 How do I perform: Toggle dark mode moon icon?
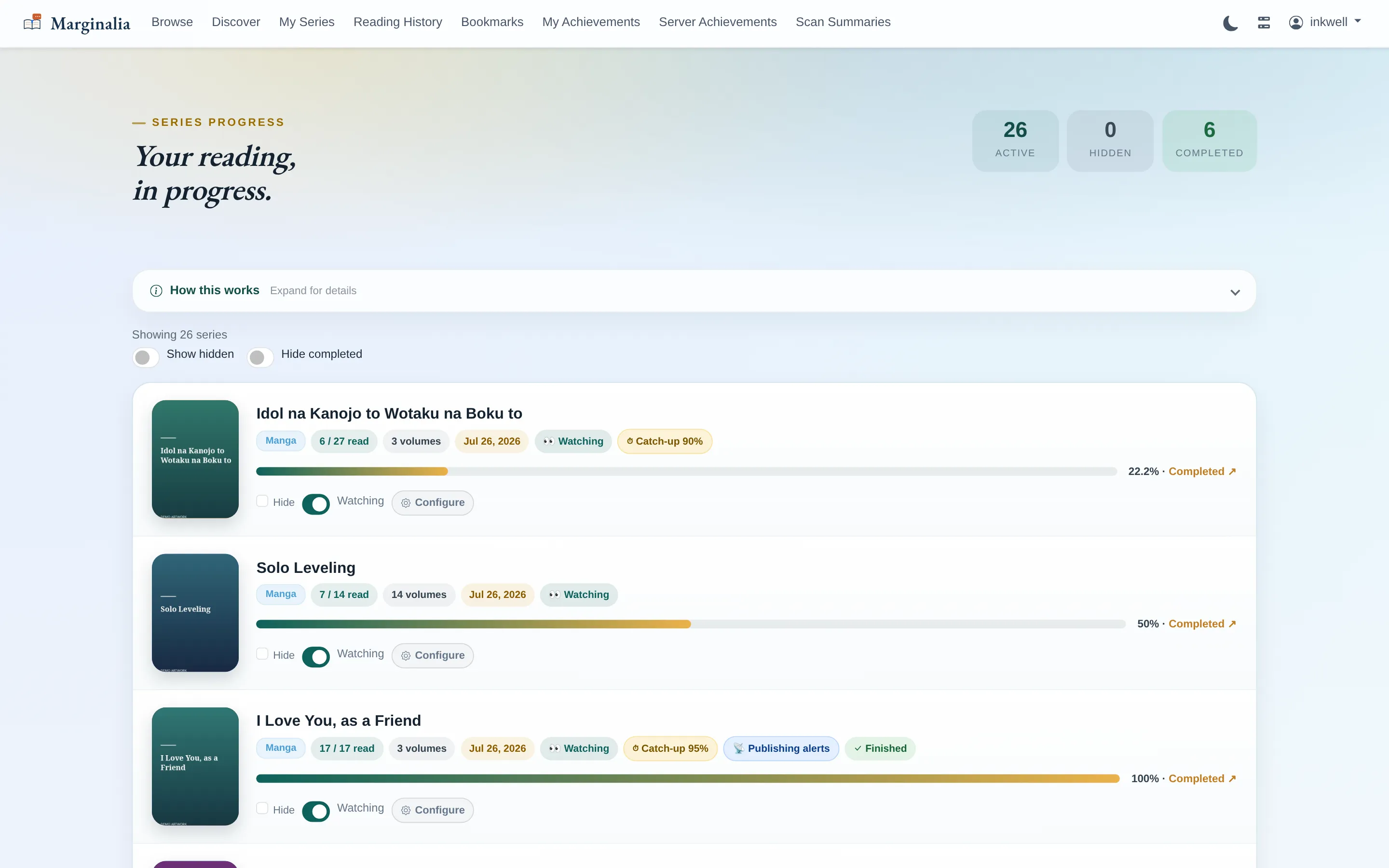pyautogui.click(x=1230, y=23)
